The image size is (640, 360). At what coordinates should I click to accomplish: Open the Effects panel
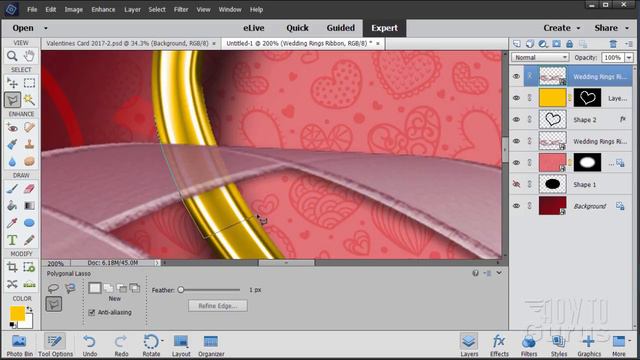pyautogui.click(x=499, y=345)
